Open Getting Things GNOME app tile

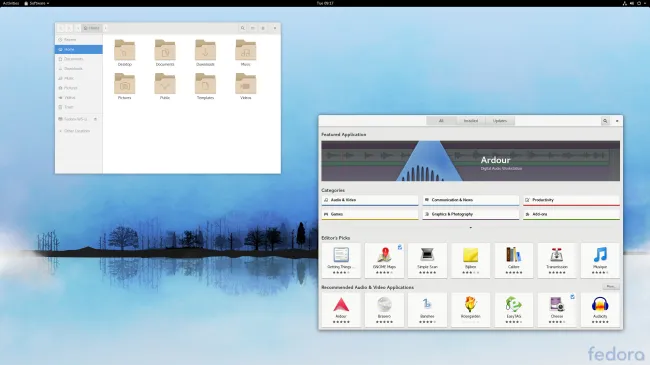tap(341, 260)
